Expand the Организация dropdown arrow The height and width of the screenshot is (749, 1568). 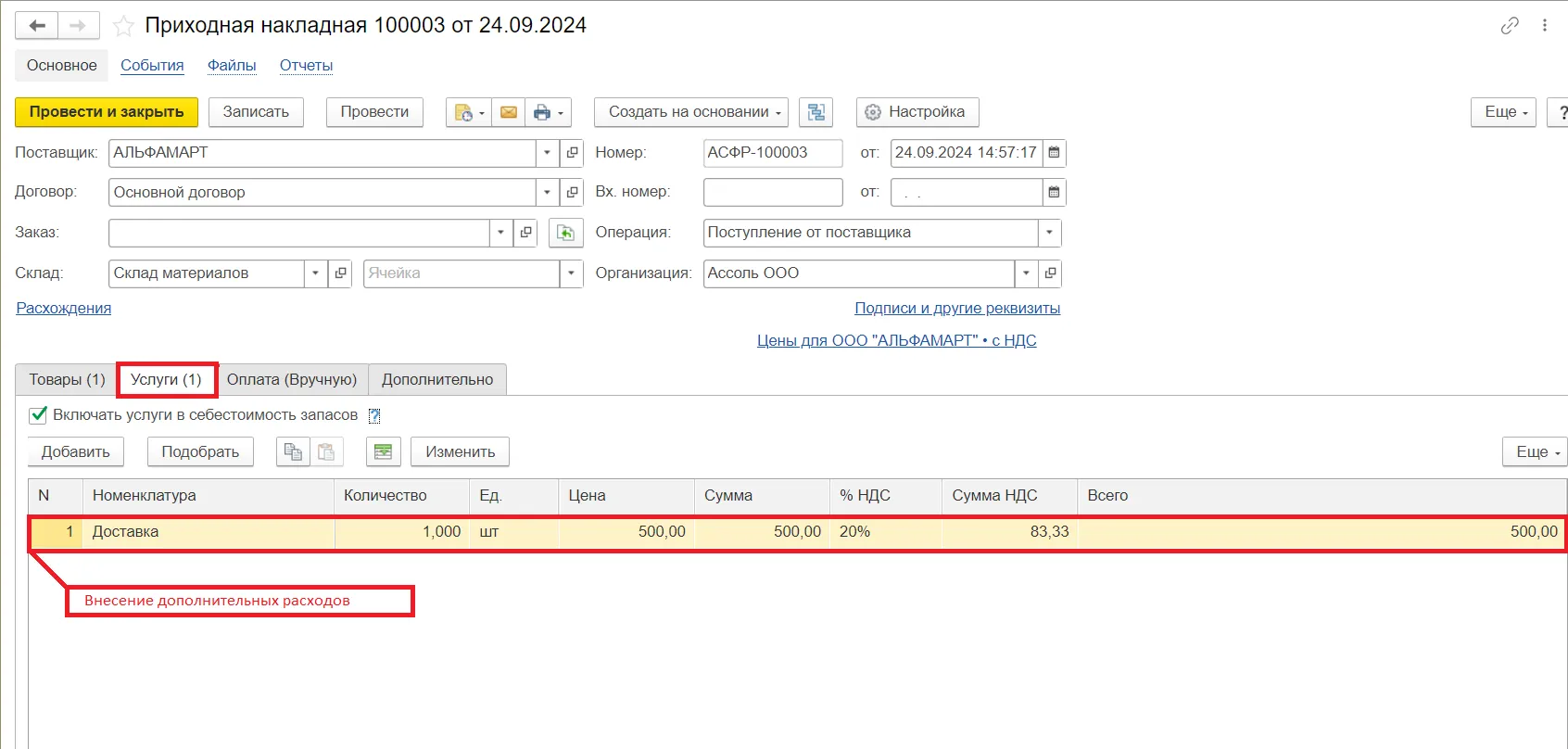(x=1026, y=273)
